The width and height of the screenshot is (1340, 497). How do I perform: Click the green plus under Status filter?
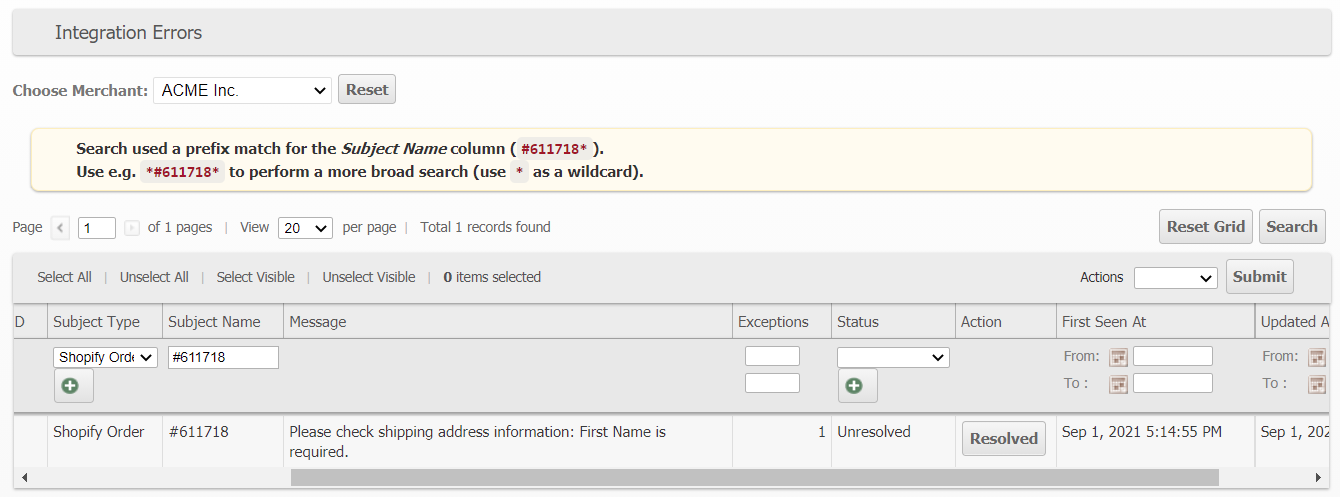[x=857, y=385]
